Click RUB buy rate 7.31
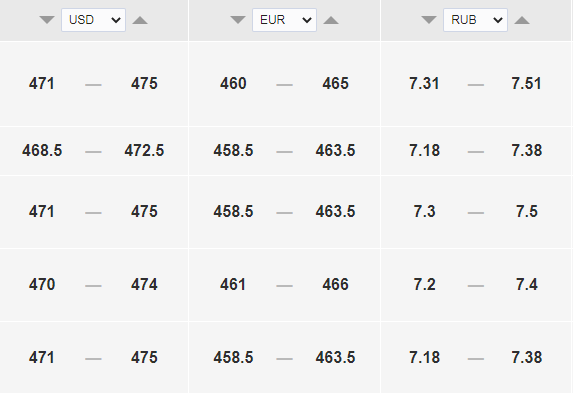Viewport: 573px width, 393px height. tap(424, 84)
